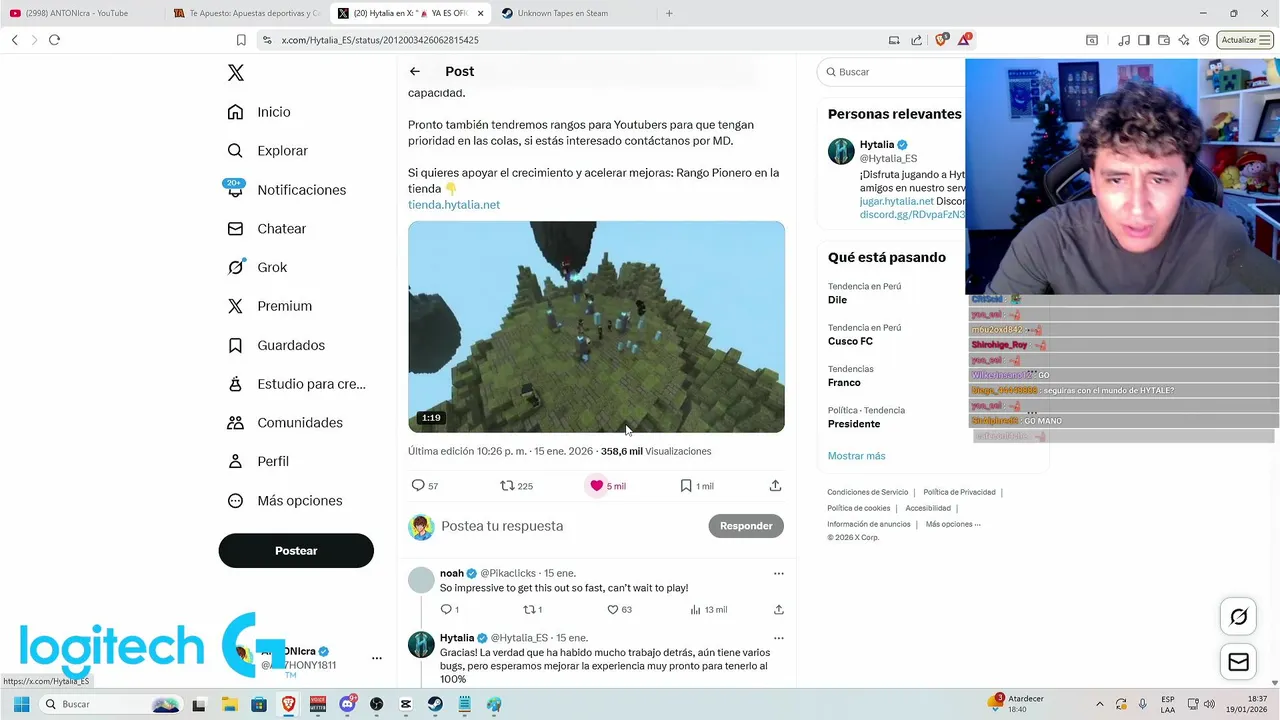Open the jugar.hytalia.net link
Viewport: 1280px width, 720px height.
(x=896, y=201)
